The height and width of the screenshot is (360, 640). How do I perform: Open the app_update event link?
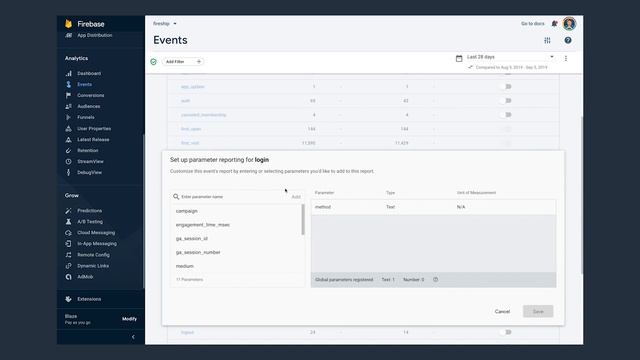coord(192,87)
